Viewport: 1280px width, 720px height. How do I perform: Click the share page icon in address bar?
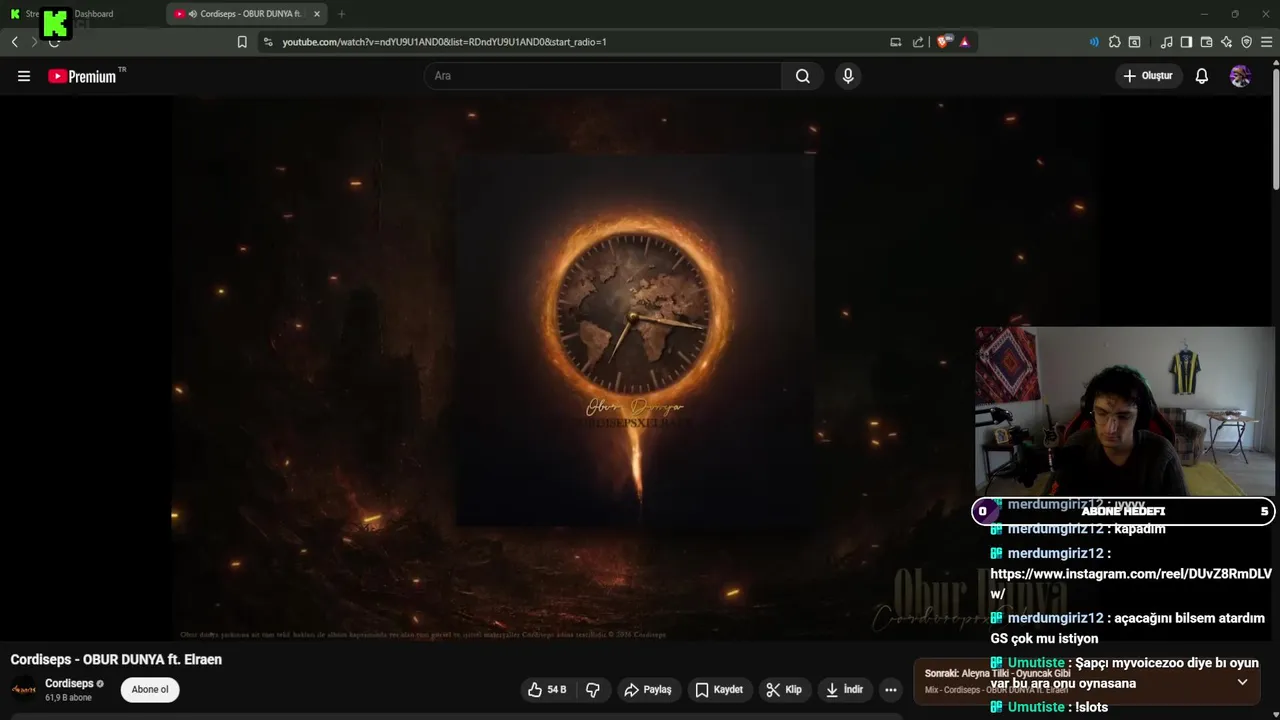918,42
